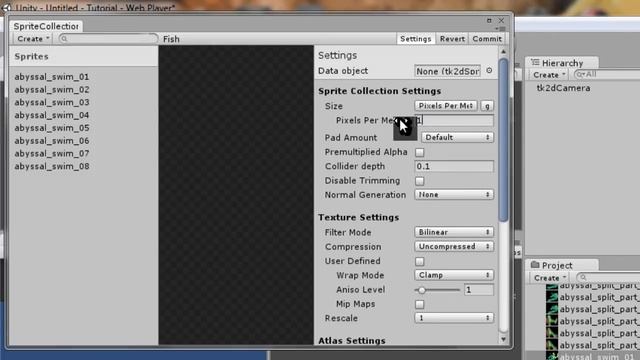Select sprite abyssal_swim_02
Image resolution: width=640 pixels, height=360 pixels.
(x=52, y=89)
